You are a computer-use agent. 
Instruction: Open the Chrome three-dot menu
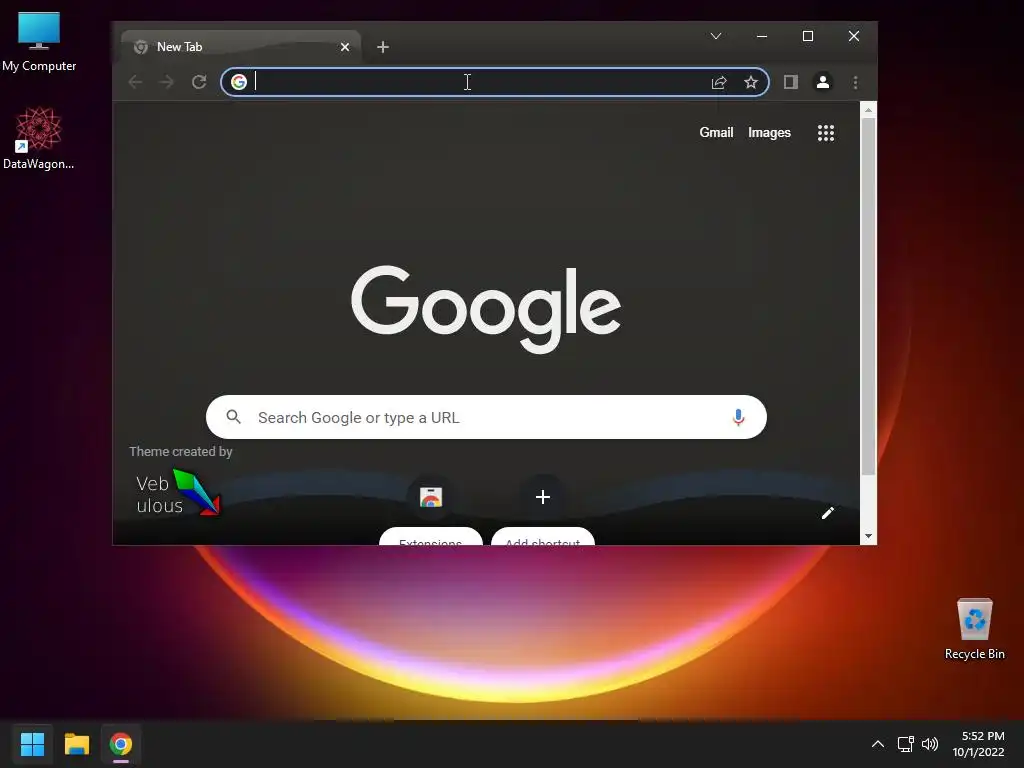click(856, 82)
